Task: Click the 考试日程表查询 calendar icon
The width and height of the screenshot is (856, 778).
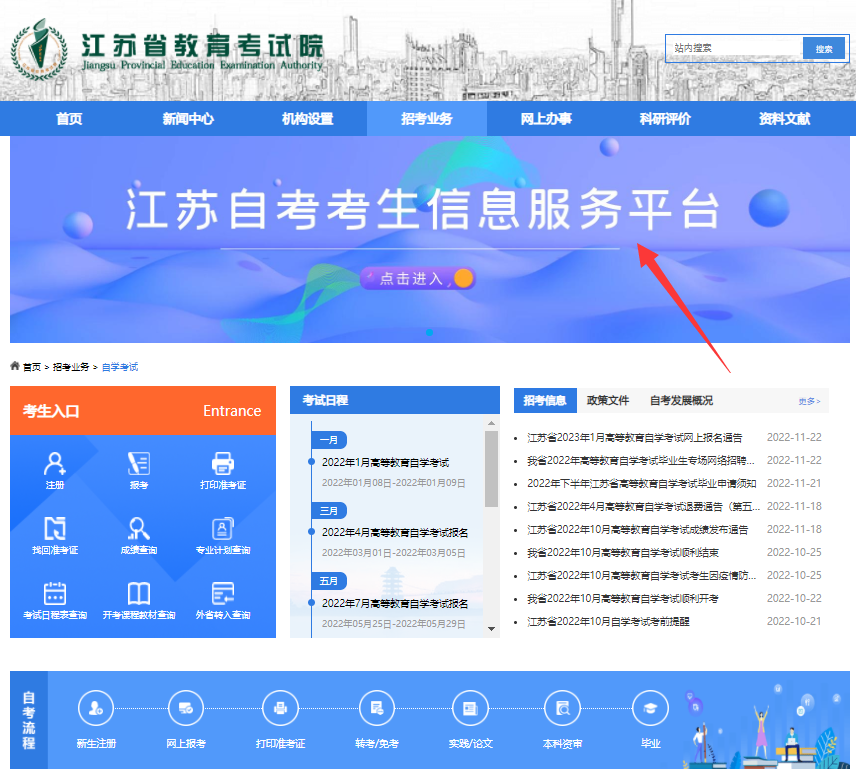Action: click(x=55, y=593)
